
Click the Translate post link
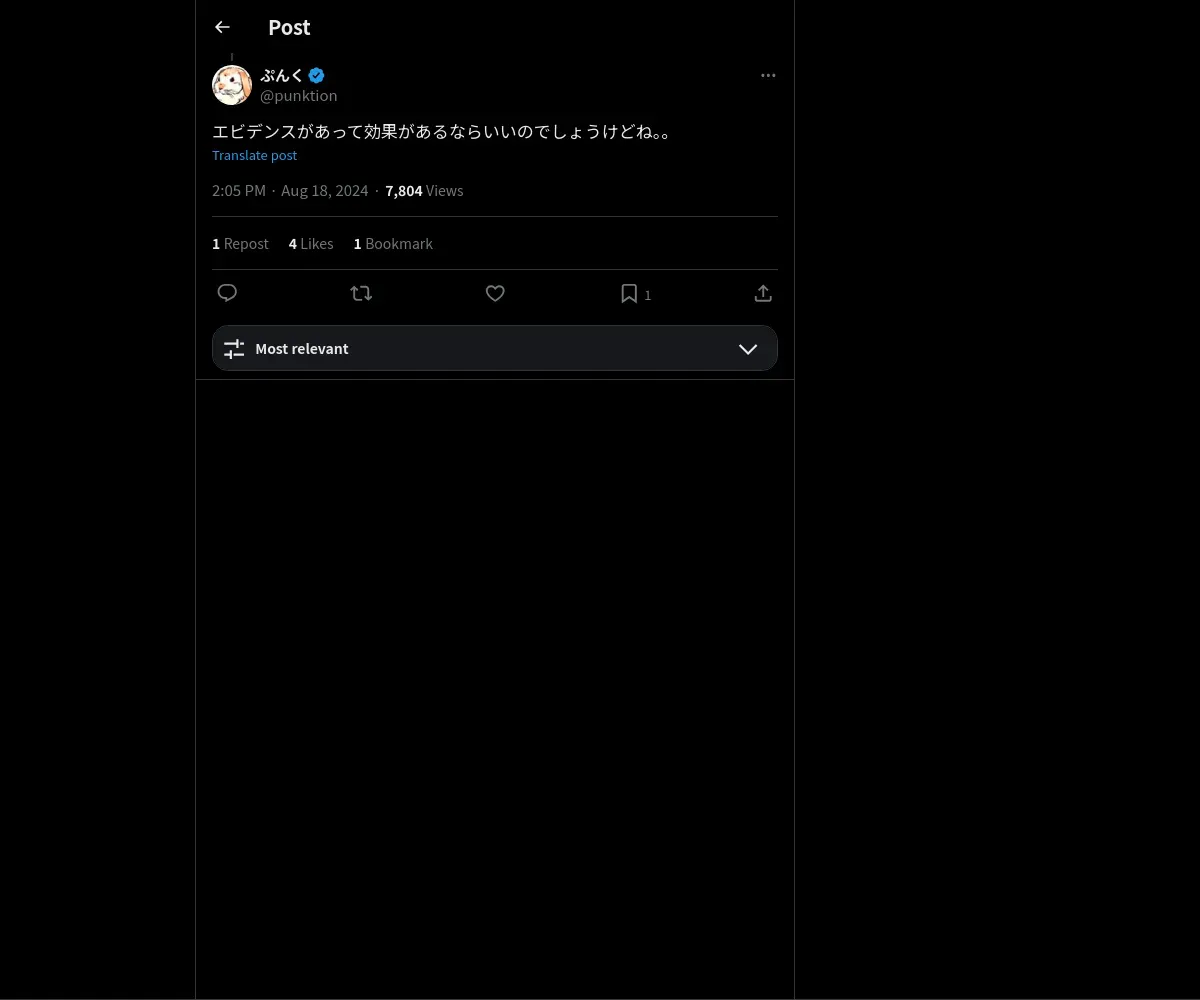coord(254,155)
